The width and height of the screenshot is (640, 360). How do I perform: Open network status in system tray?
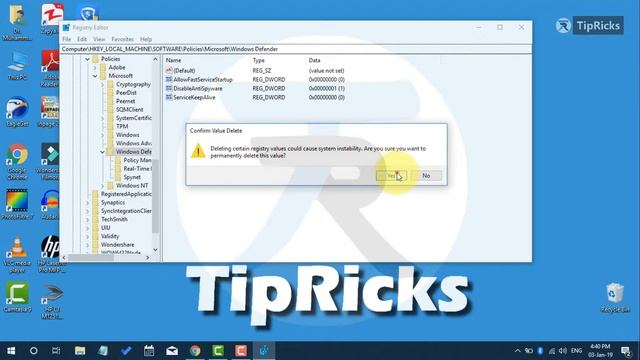point(552,351)
